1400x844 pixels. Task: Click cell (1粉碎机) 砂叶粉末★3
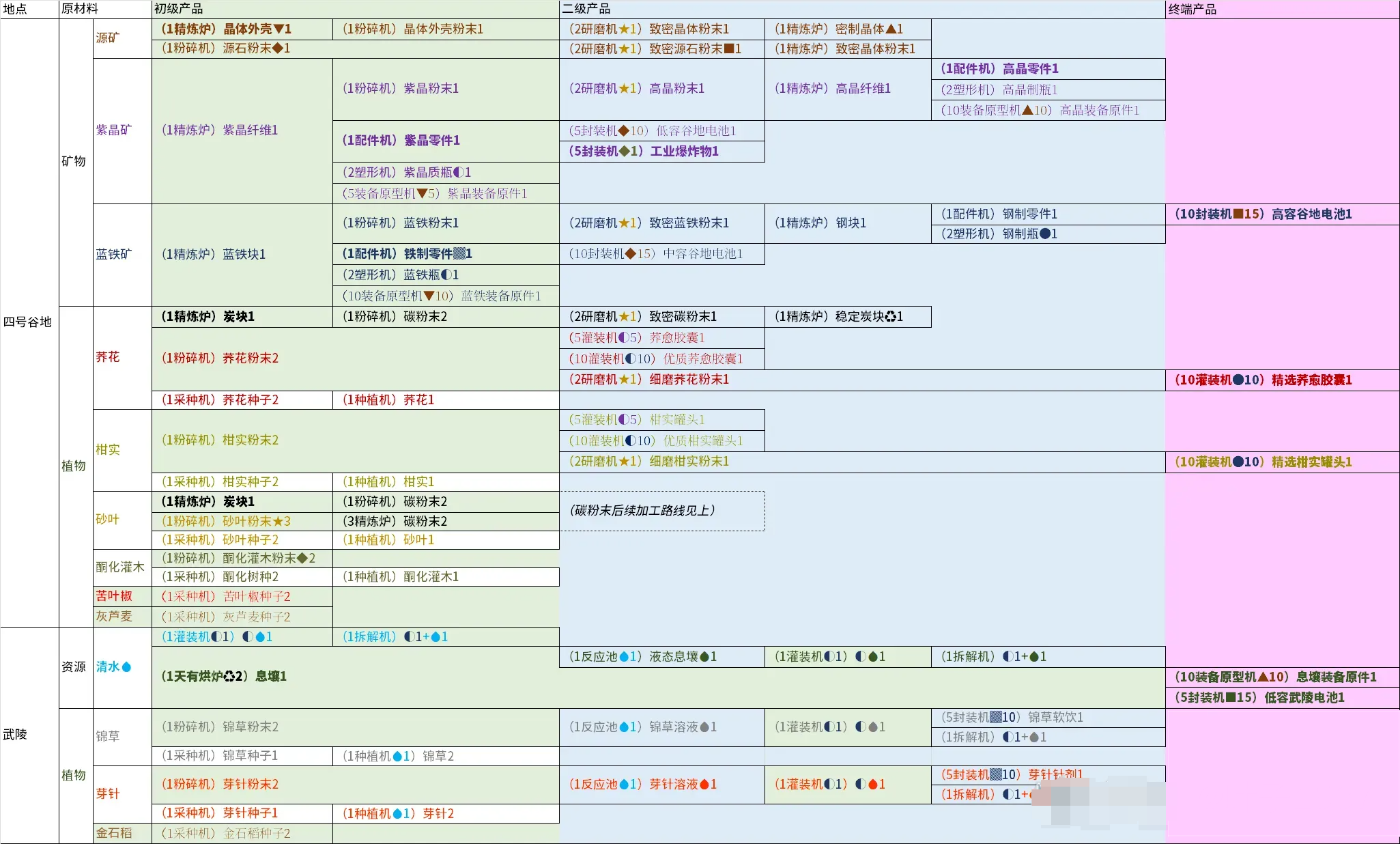[242, 522]
